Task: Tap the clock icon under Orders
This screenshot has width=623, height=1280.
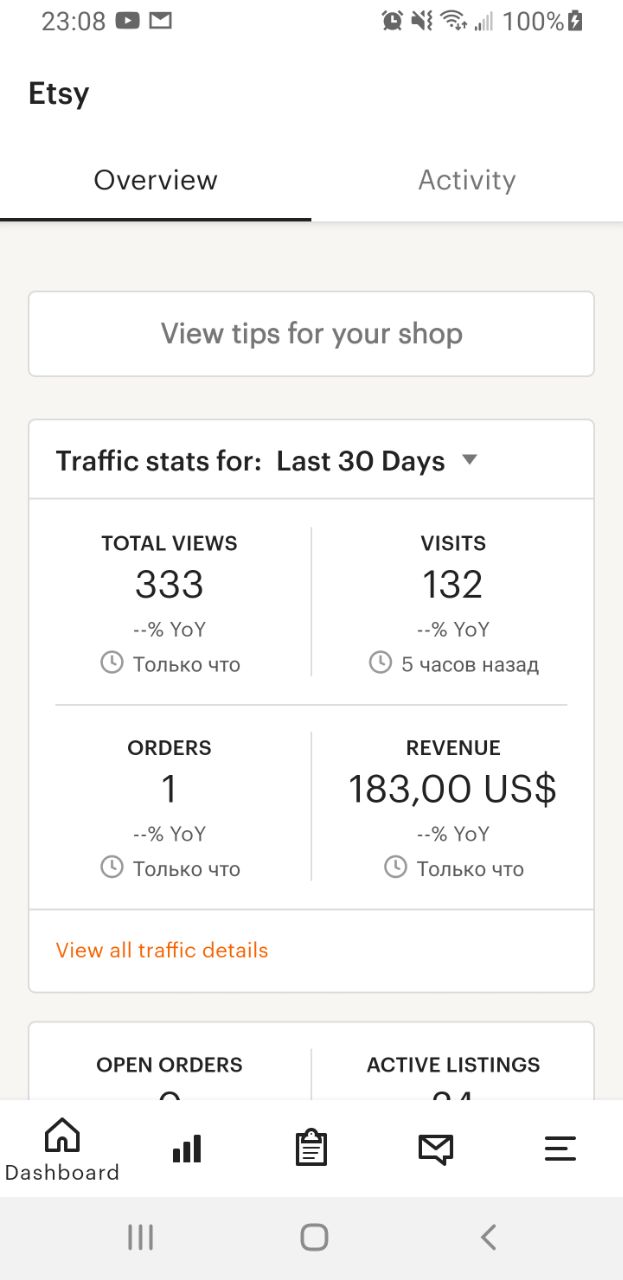Action: tap(112, 868)
